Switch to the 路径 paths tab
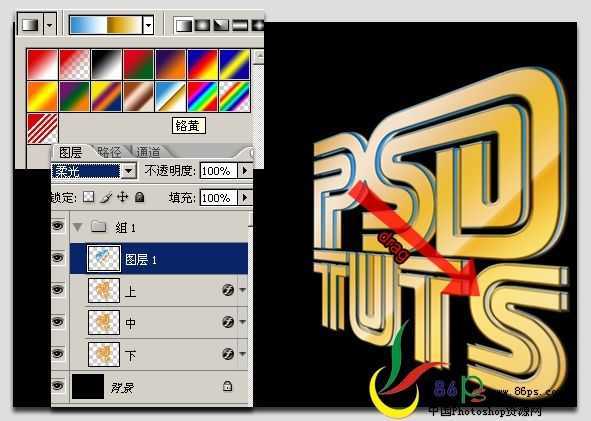Image resolution: width=591 pixels, height=421 pixels. 109,152
